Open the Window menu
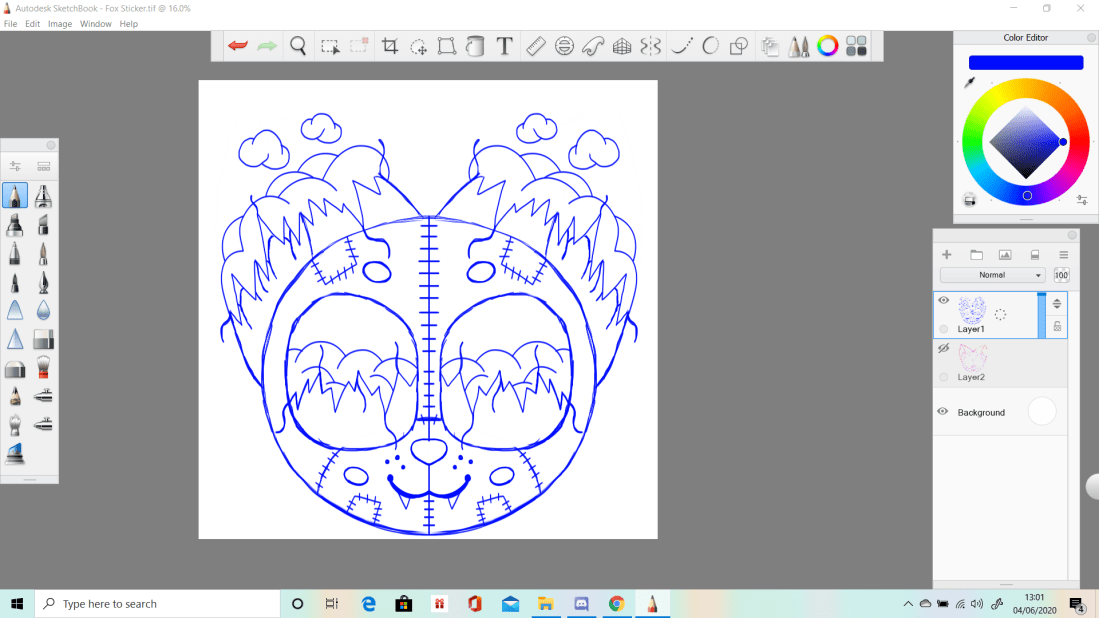The image size is (1099, 618). [96, 23]
